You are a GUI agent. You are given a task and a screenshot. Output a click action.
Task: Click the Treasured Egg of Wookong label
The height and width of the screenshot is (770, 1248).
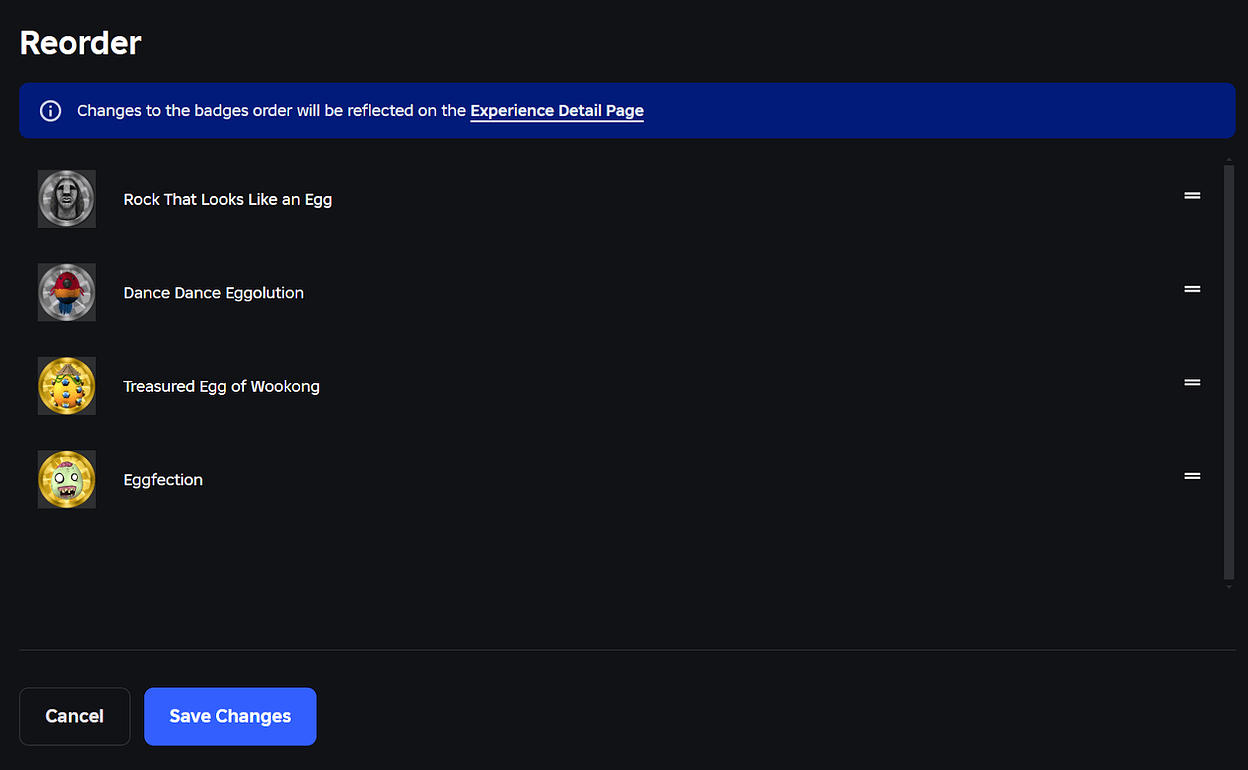222,386
